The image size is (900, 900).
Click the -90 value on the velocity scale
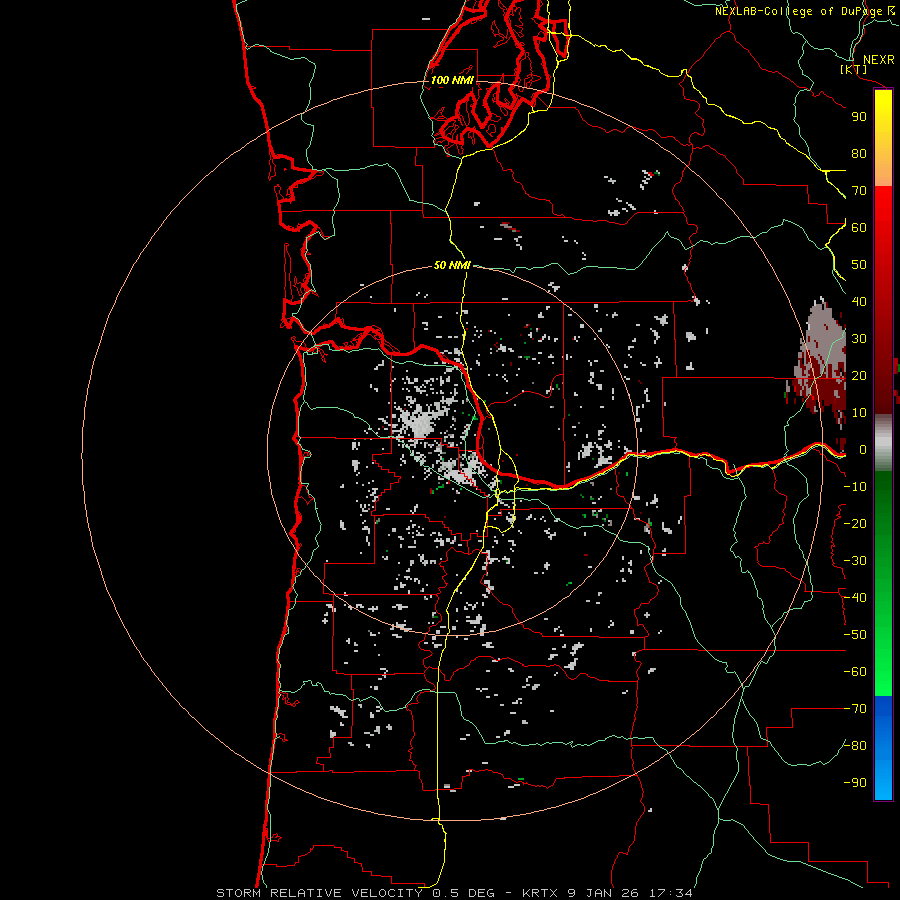pos(855,783)
